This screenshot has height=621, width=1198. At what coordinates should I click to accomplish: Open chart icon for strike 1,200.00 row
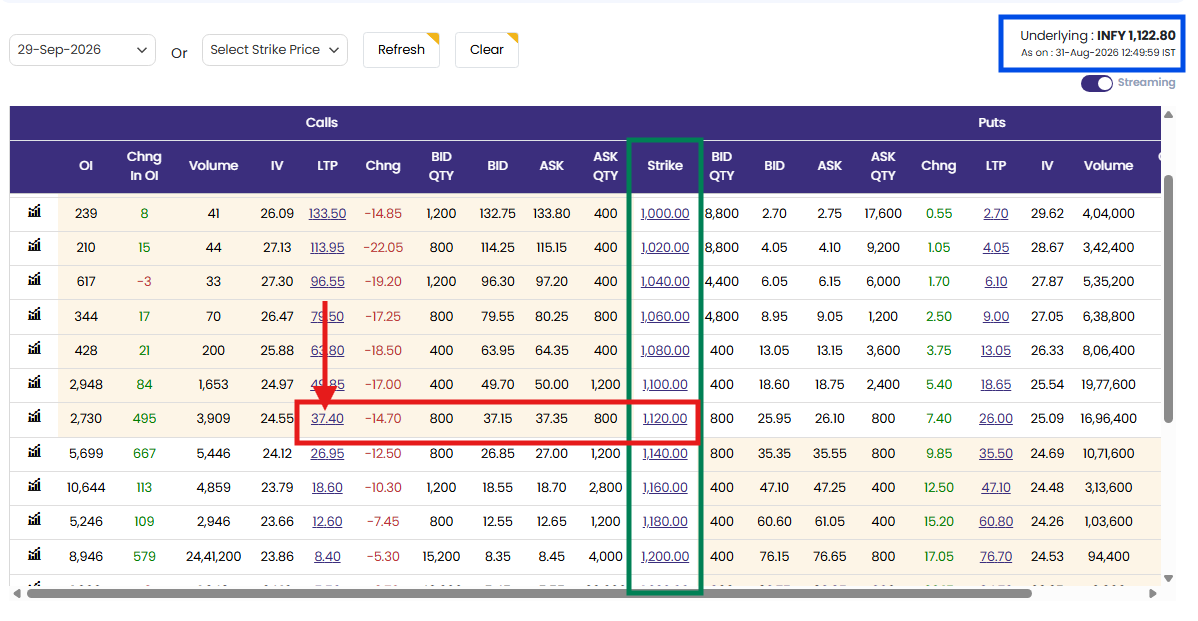[x=34, y=555]
